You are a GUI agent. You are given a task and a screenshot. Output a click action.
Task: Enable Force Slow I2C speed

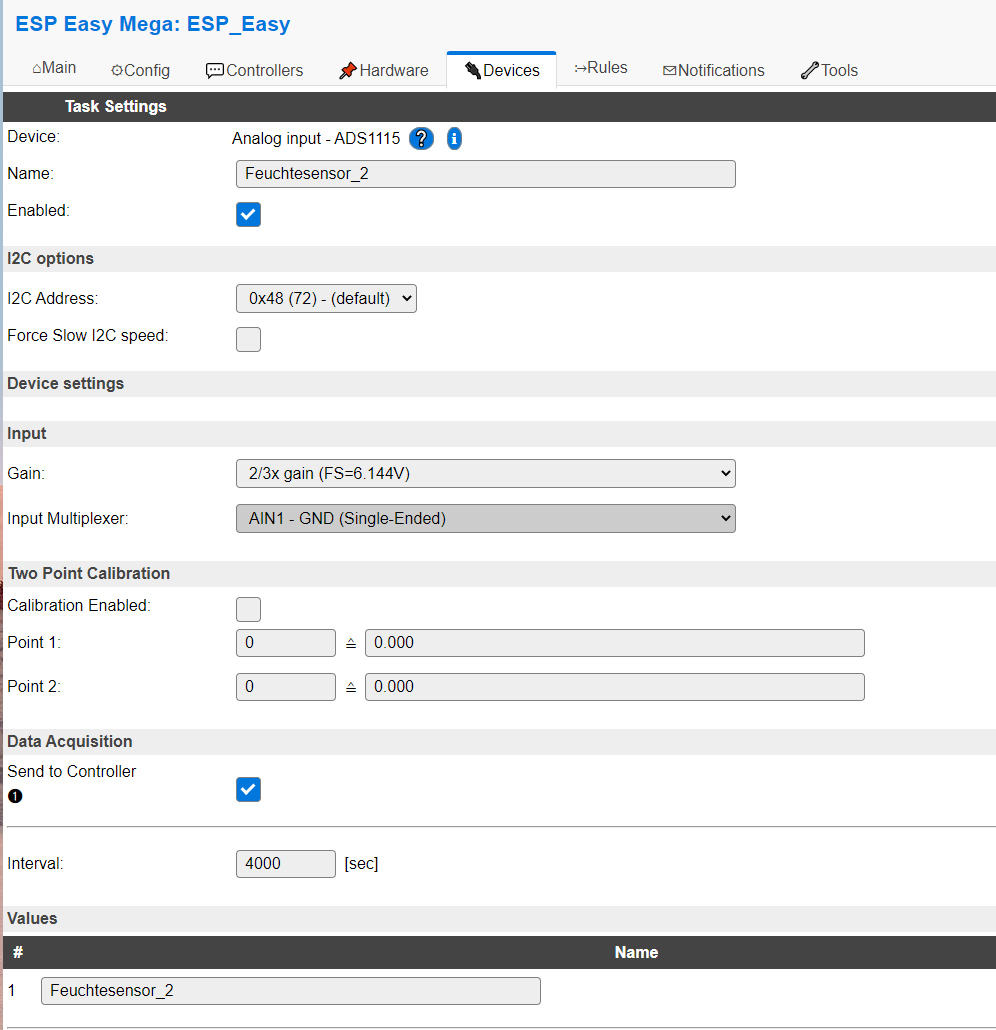tap(248, 339)
